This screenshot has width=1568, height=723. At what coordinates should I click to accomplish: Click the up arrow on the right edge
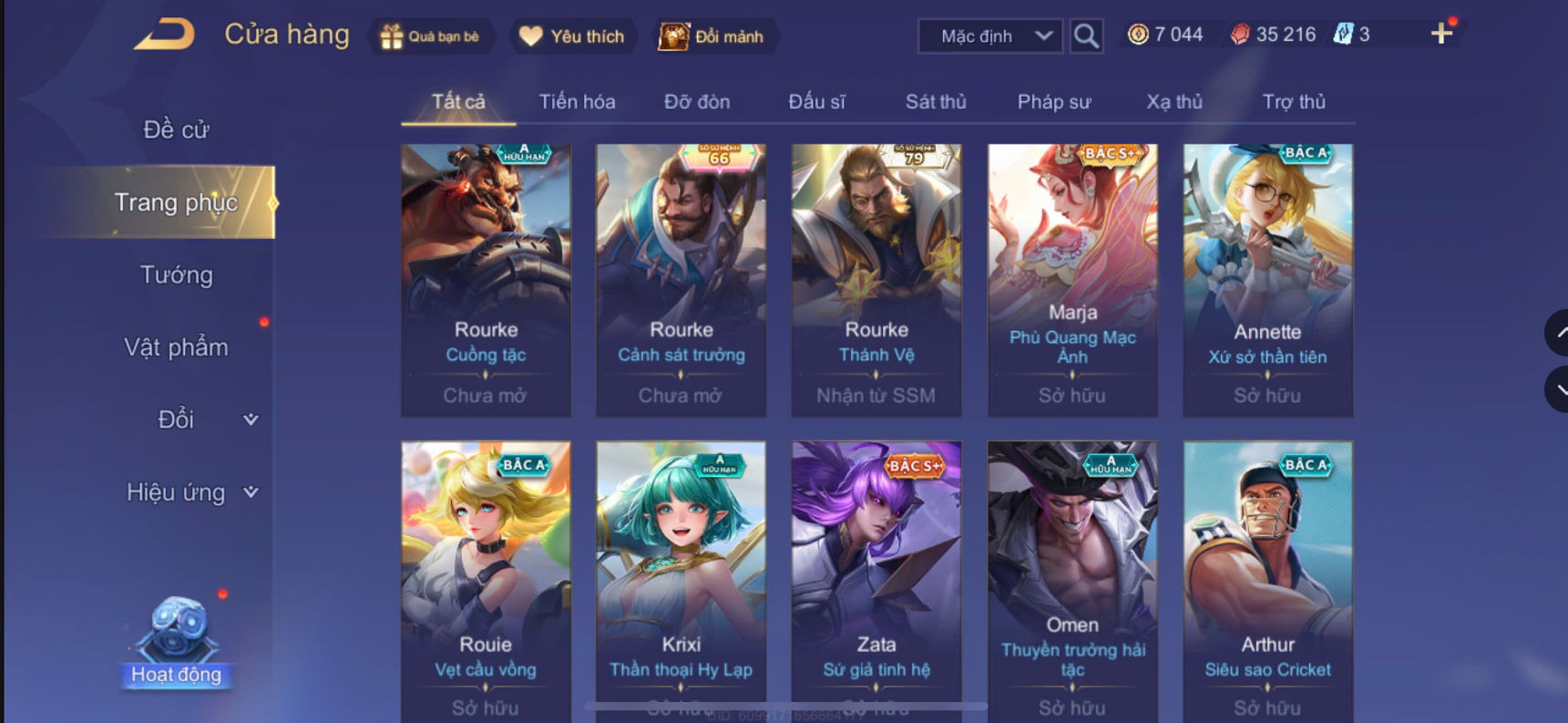click(x=1558, y=333)
